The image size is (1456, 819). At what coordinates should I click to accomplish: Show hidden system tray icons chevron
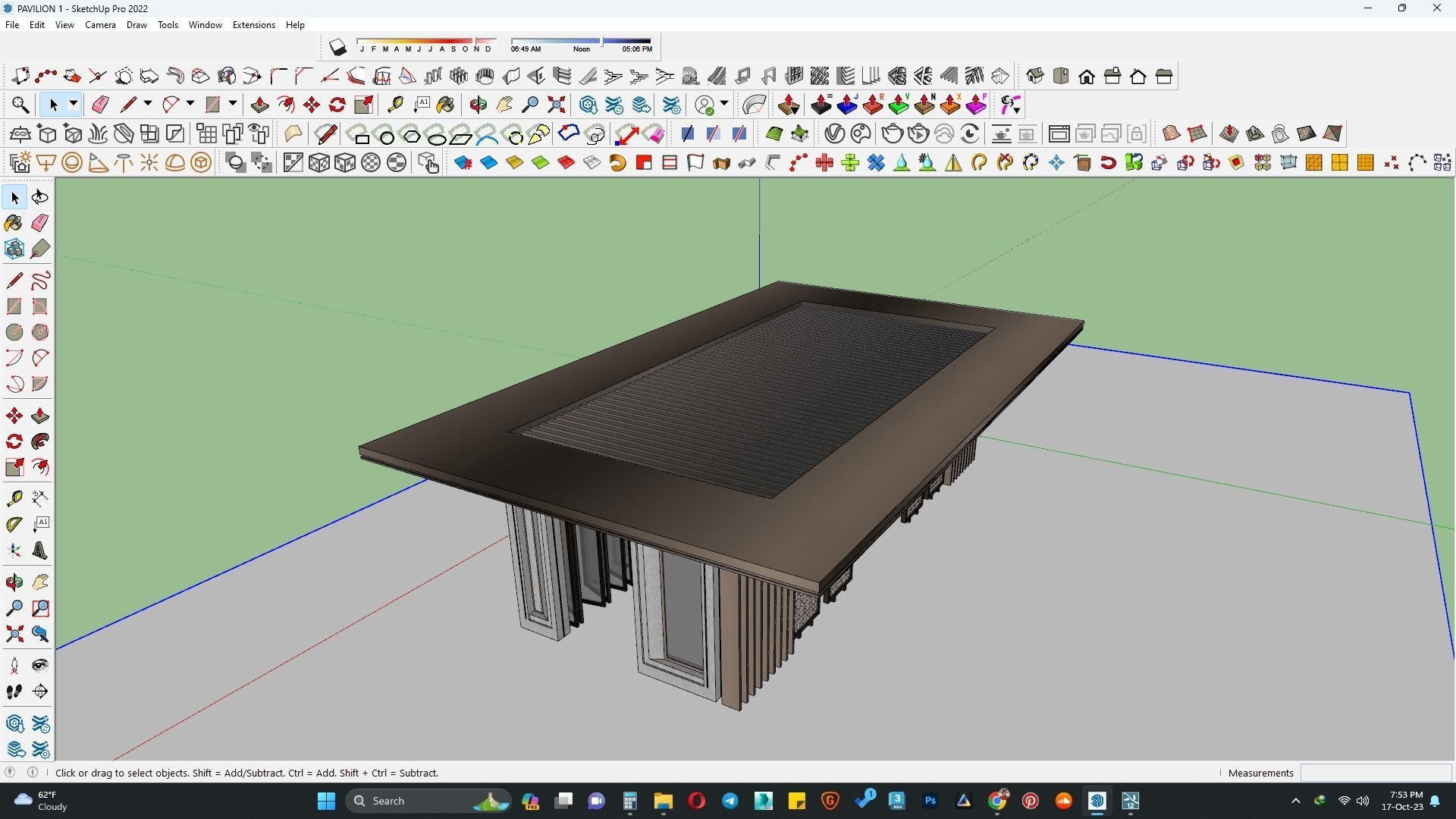pos(1295,801)
